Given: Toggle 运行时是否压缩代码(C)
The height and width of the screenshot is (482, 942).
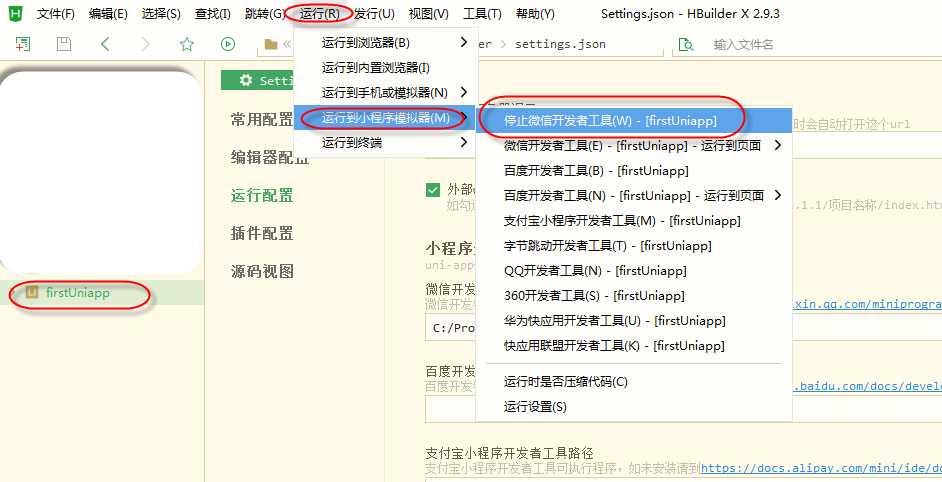Looking at the screenshot, I should click(x=634, y=382).
